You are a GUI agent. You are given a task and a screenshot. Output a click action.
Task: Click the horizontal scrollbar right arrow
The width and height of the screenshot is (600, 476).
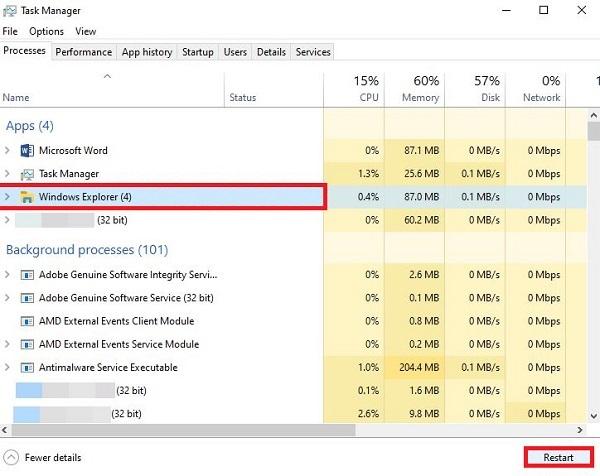pyautogui.click(x=580, y=430)
